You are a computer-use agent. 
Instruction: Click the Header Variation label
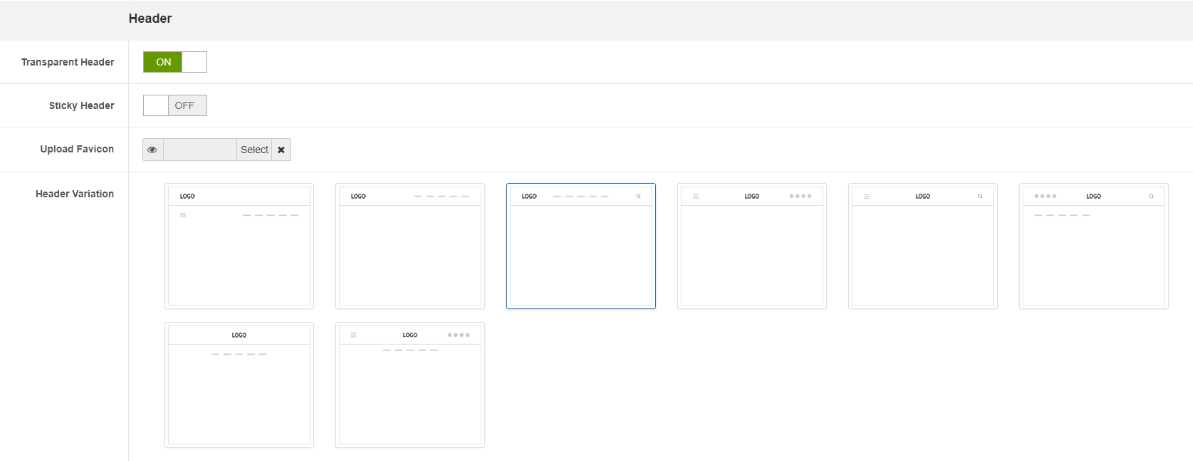(75, 194)
